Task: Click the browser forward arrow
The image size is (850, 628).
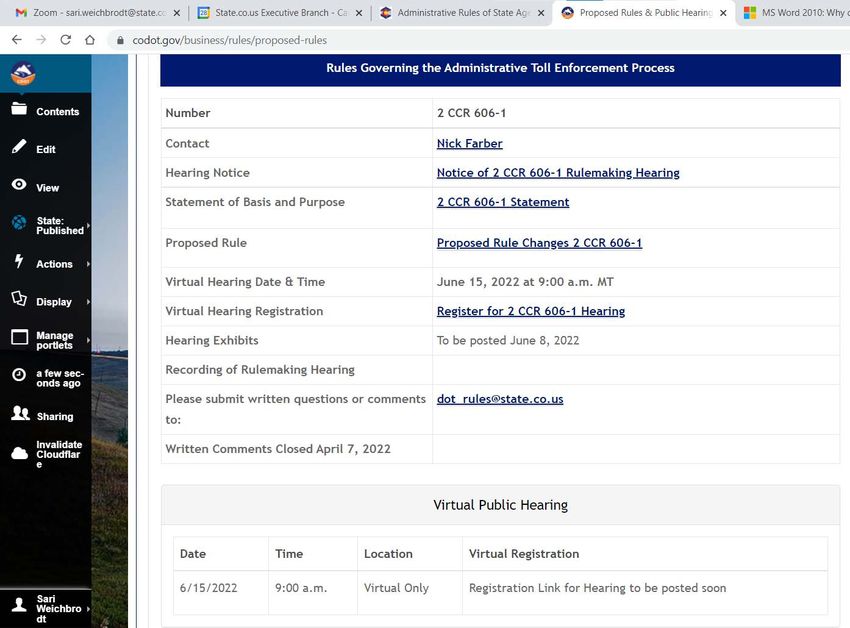Action: click(x=41, y=40)
